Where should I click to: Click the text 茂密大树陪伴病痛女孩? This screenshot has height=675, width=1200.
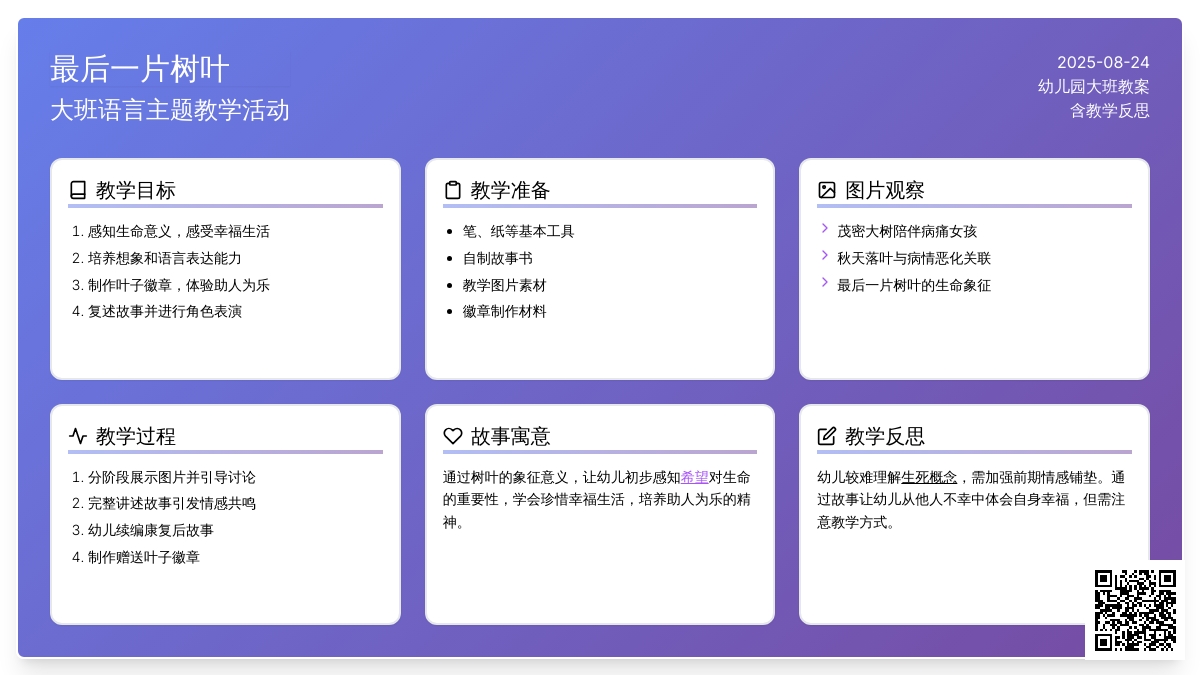click(x=907, y=231)
